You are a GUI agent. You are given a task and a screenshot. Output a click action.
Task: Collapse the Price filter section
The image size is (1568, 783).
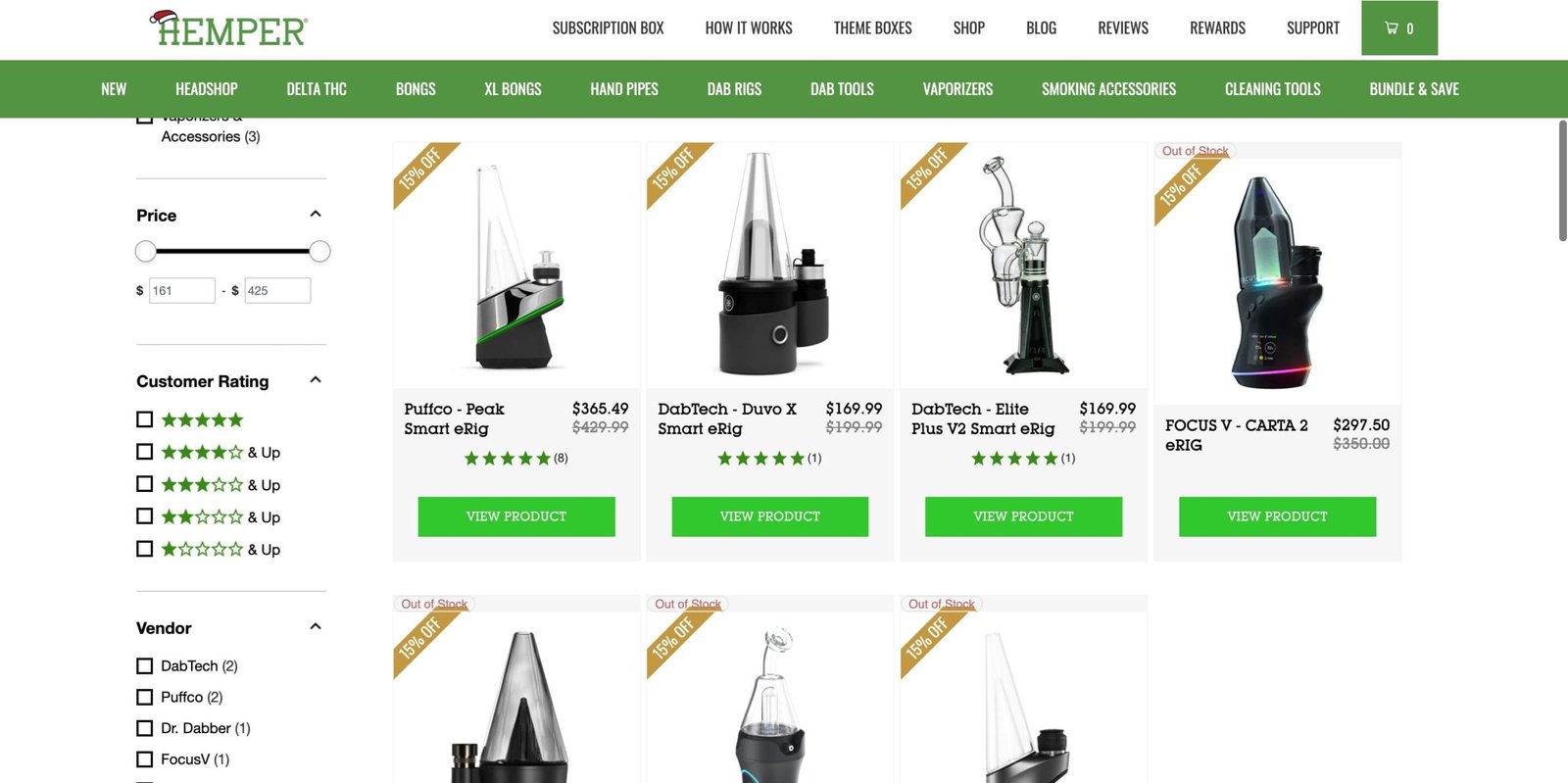pyautogui.click(x=316, y=215)
